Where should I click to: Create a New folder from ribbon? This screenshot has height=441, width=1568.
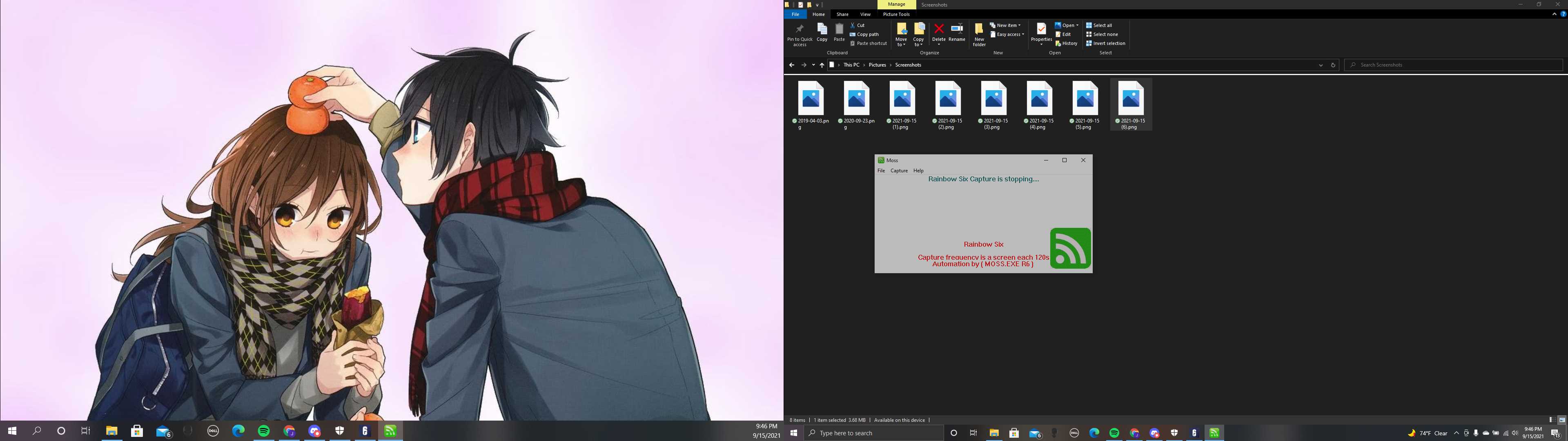click(x=979, y=35)
